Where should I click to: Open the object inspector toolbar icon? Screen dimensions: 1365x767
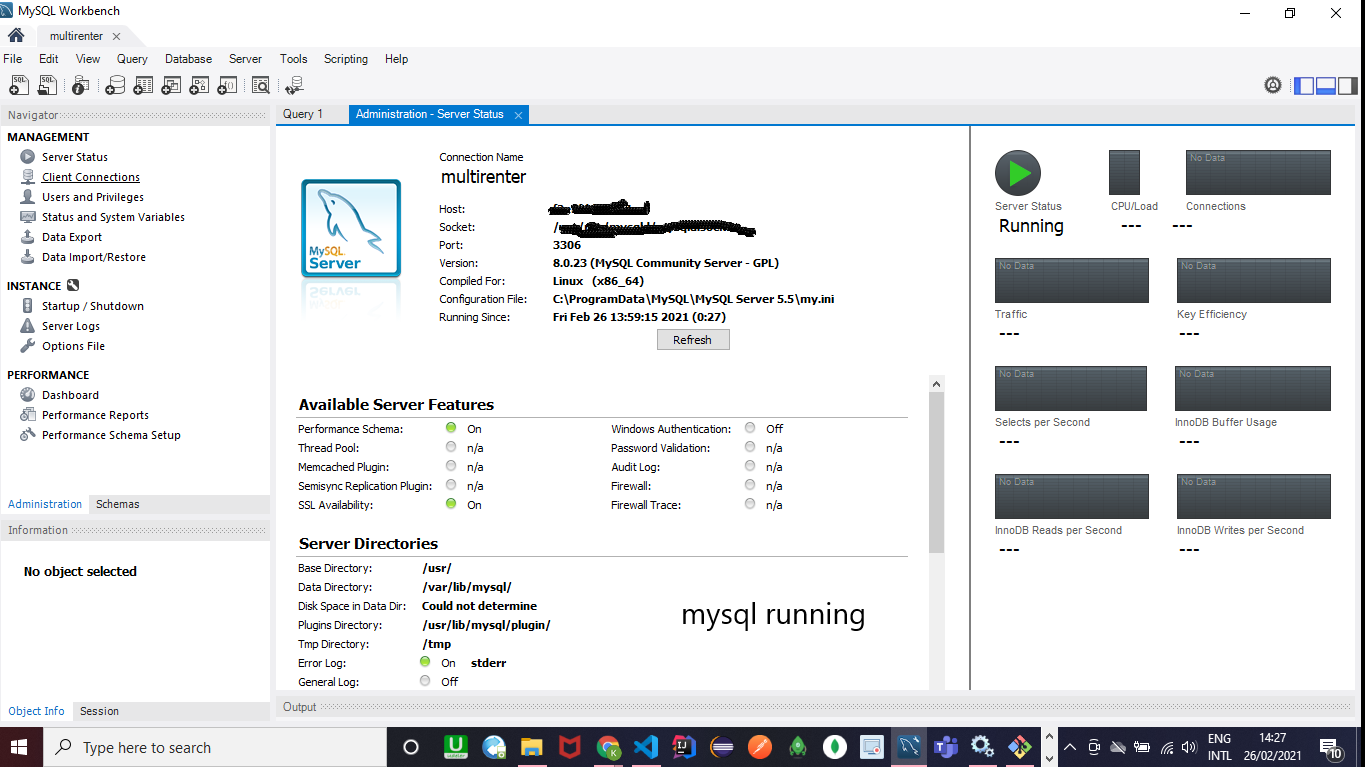click(81, 85)
